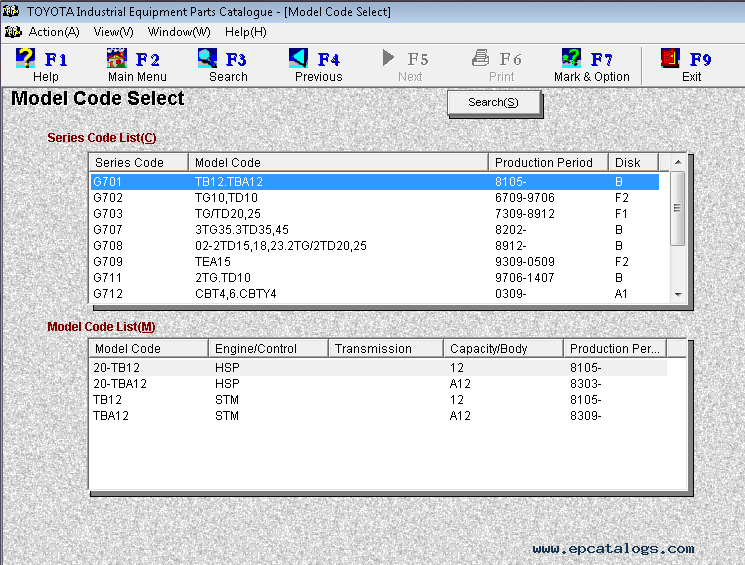
Task: Select series row G708 02-2TD15,18,23
Action: [375, 246]
